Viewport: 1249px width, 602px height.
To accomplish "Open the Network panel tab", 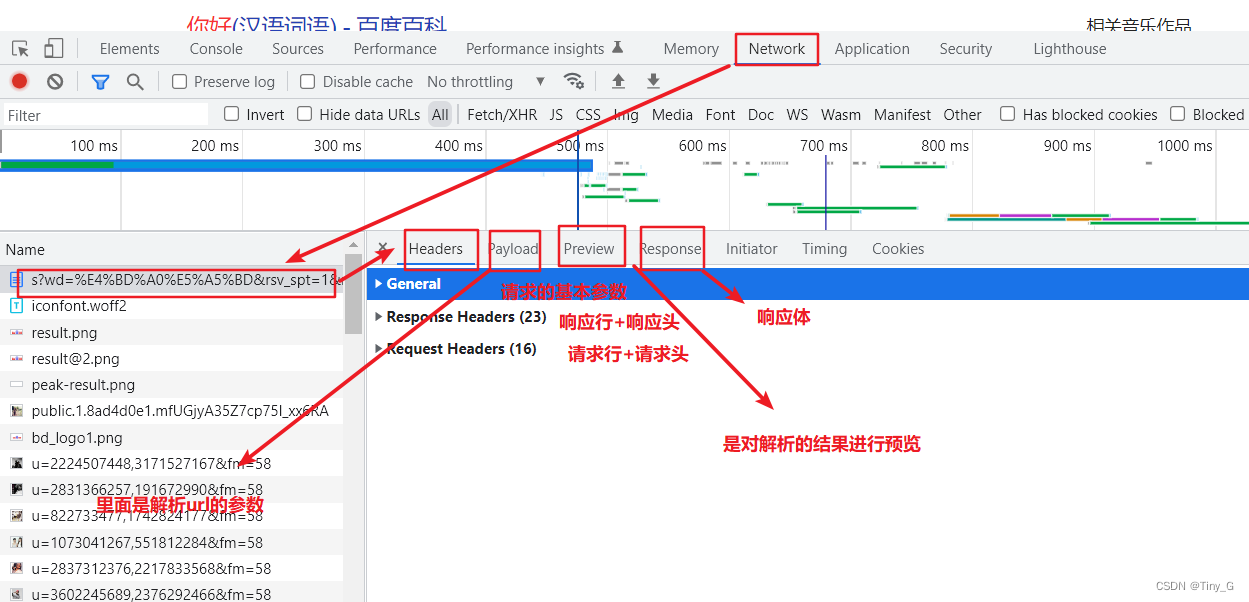I will coord(777,49).
